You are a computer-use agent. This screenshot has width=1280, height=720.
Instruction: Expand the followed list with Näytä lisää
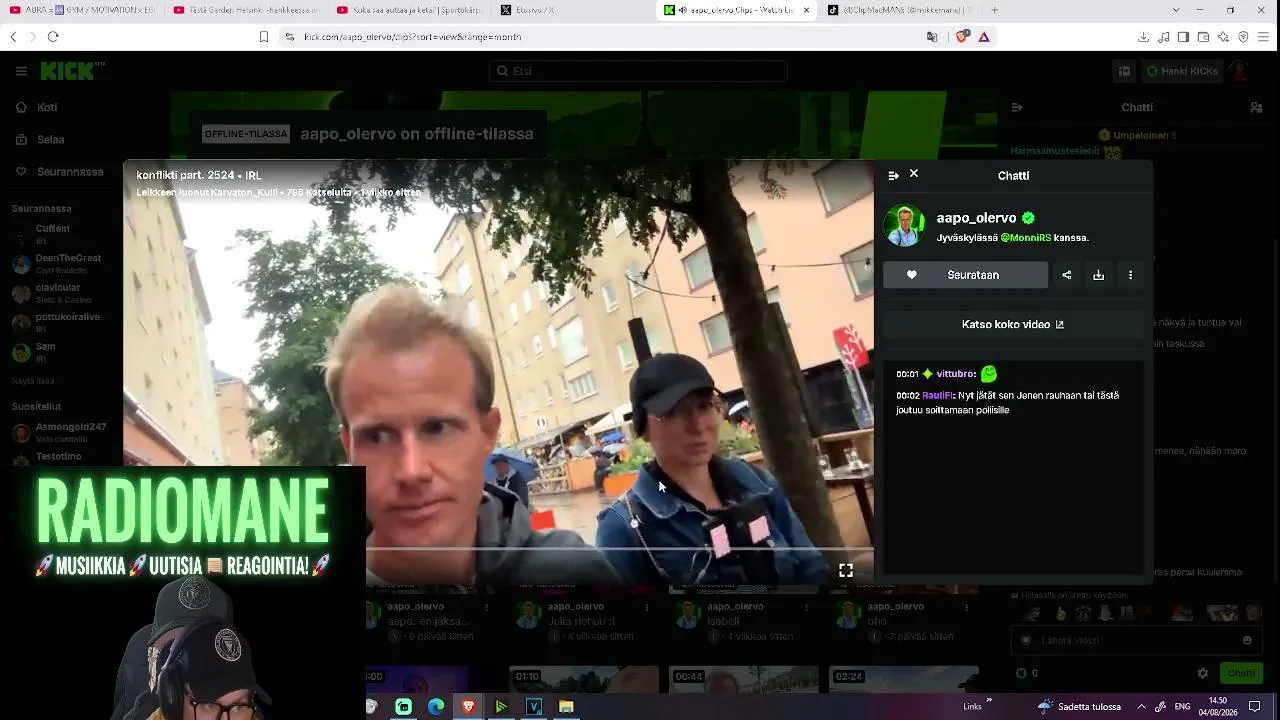33,381
